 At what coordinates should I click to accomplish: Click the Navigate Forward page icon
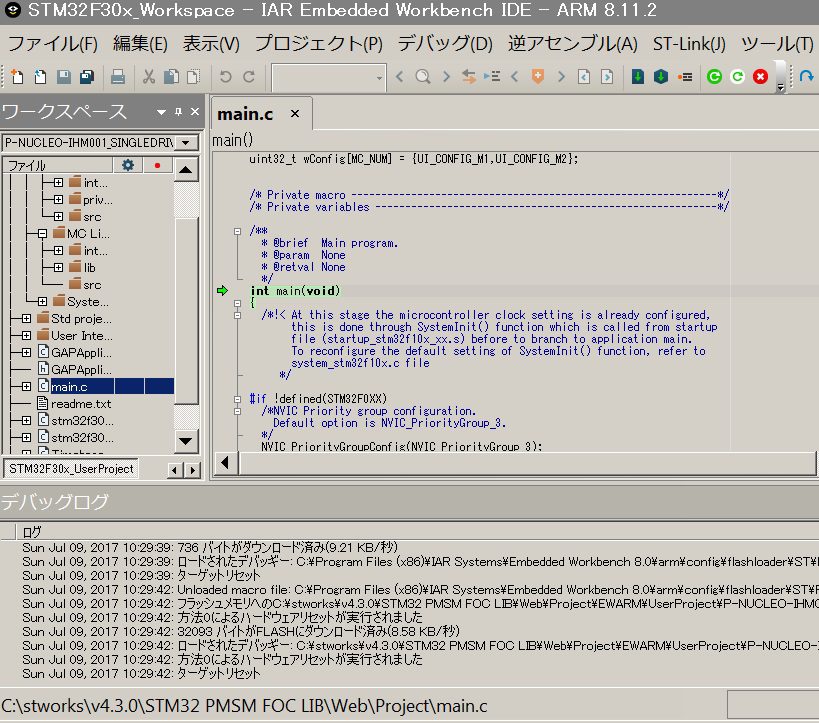pos(607,77)
